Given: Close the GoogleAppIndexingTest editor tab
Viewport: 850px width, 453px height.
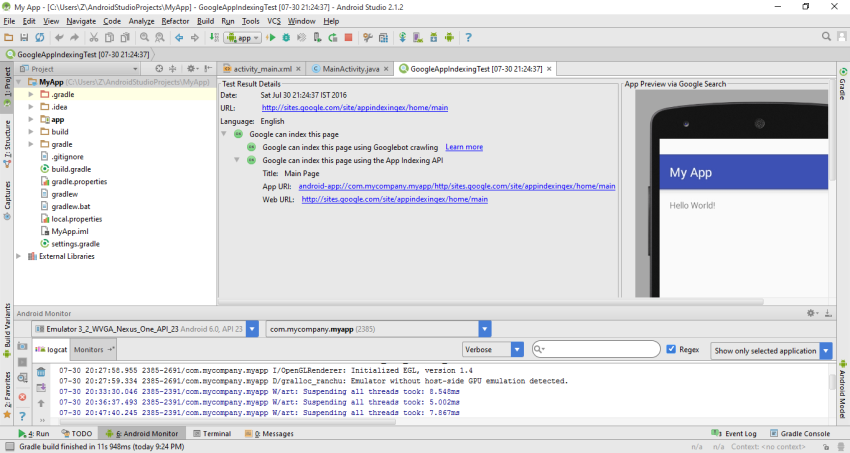Looking at the screenshot, I should point(549,69).
